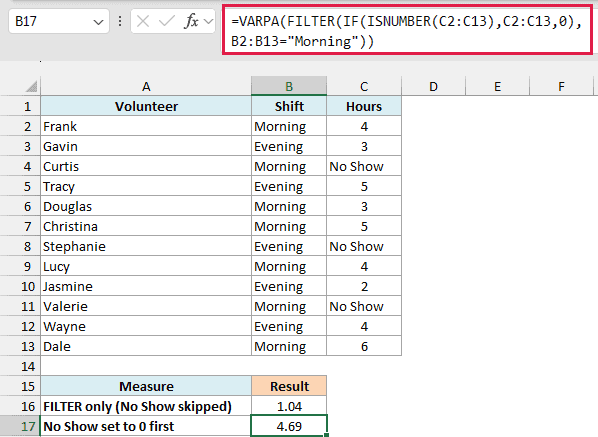The height and width of the screenshot is (437, 598).
Task: Select the cell containing Stephanie
Action: click(x=146, y=246)
